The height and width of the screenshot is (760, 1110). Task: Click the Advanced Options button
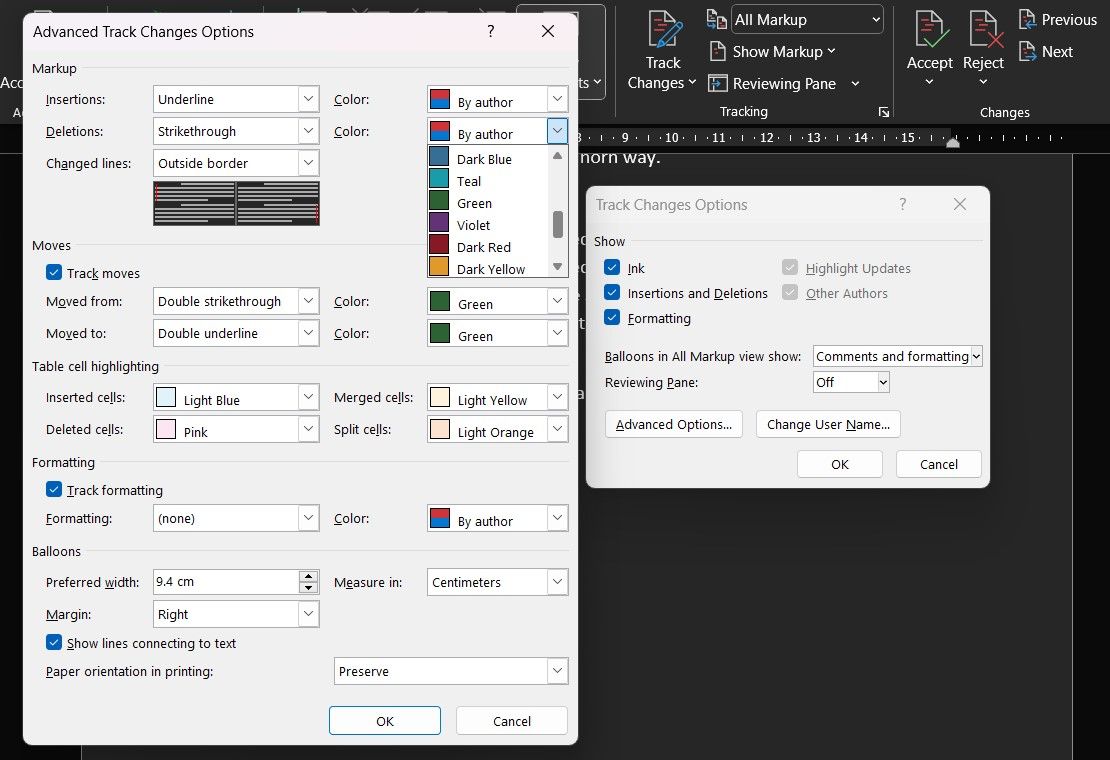click(x=673, y=424)
